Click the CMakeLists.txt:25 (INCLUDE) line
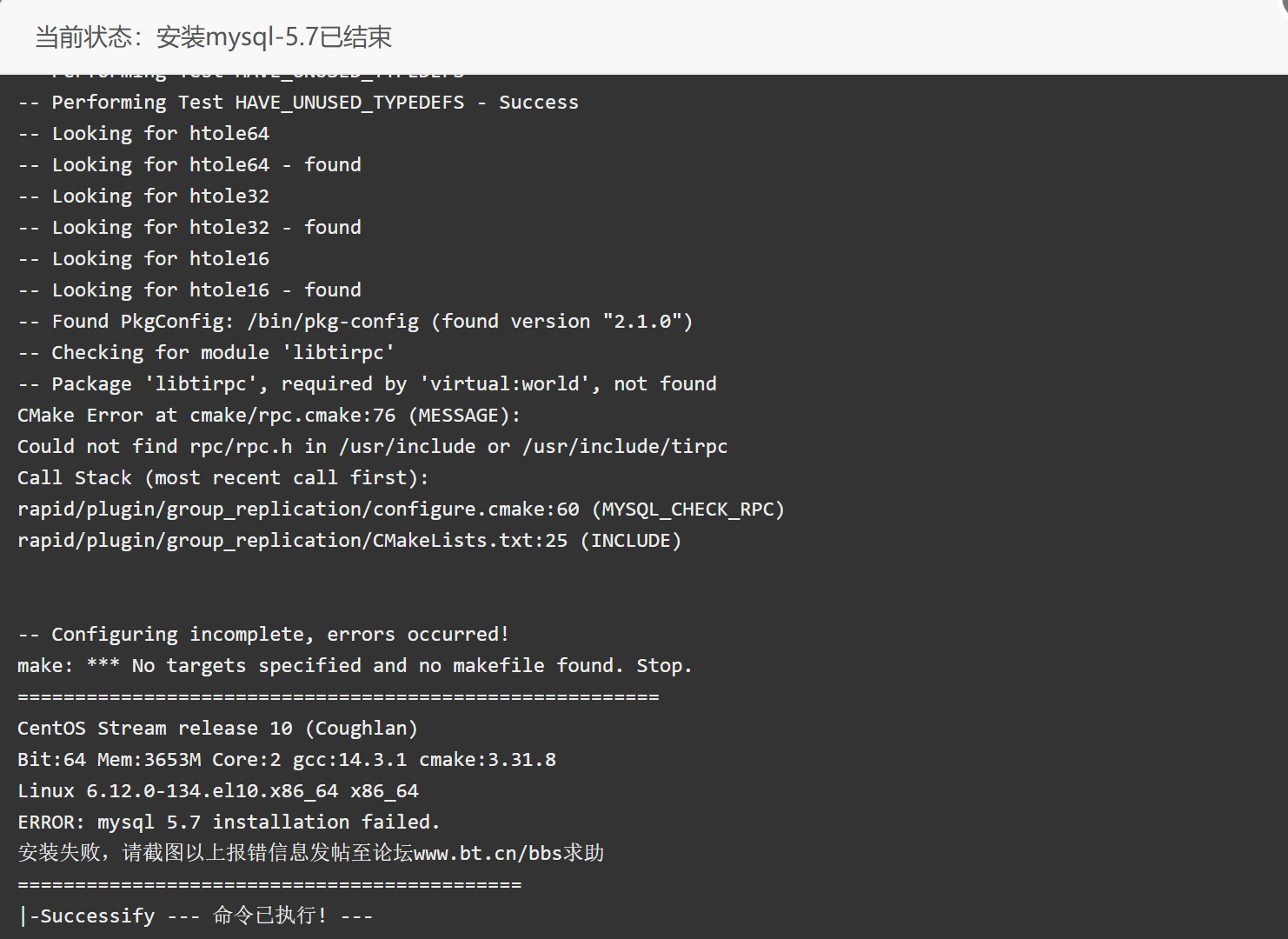 tap(349, 540)
